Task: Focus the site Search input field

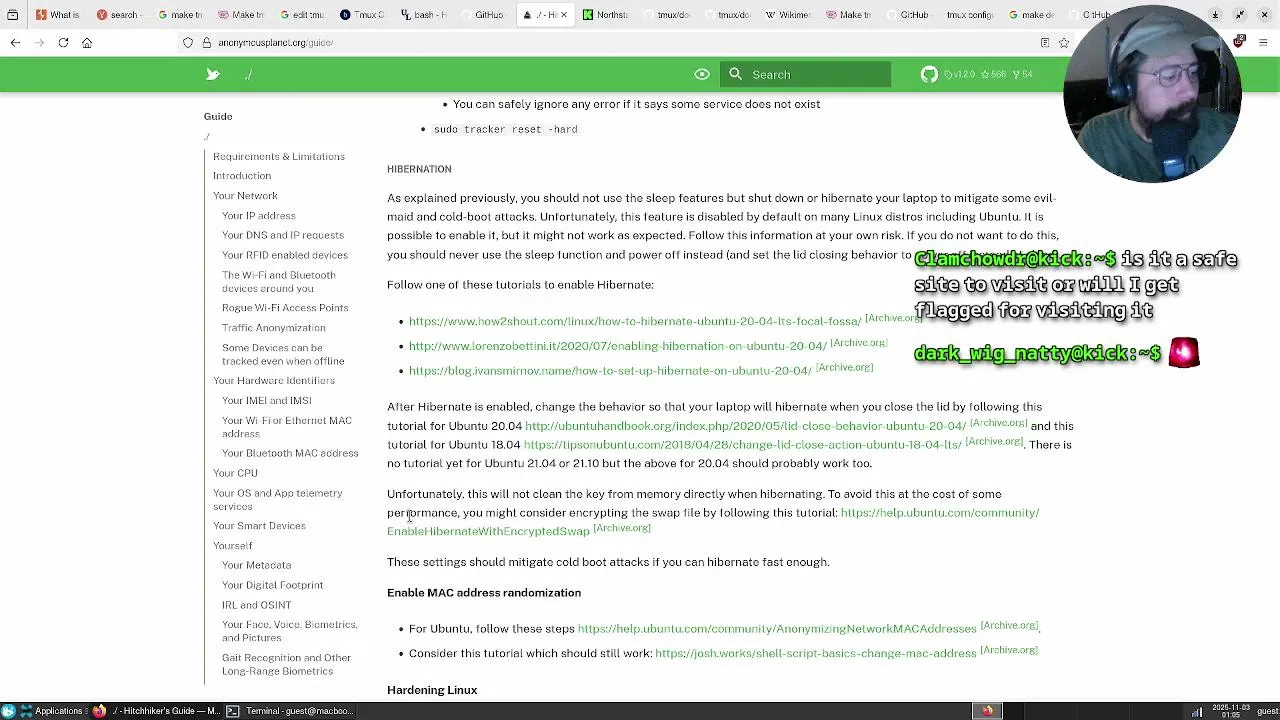Action: (806, 74)
